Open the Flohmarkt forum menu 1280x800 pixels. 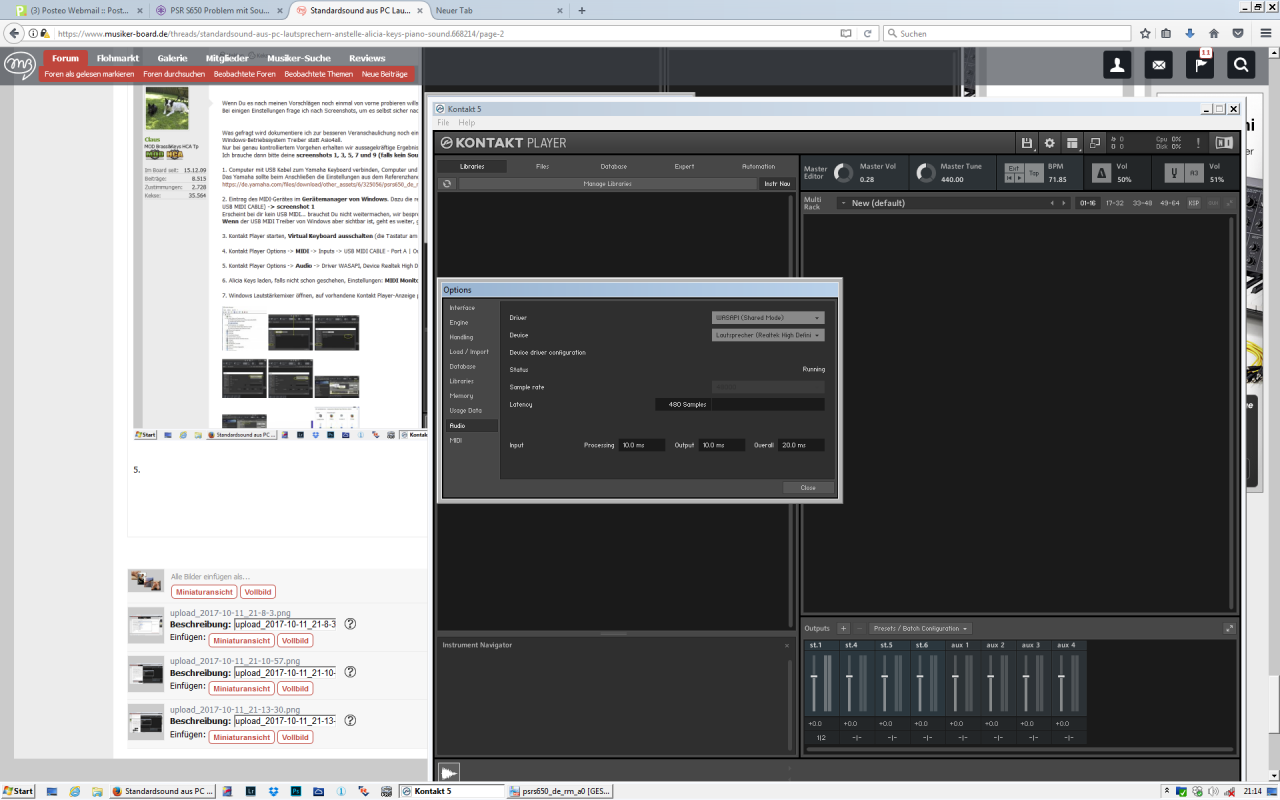118,58
